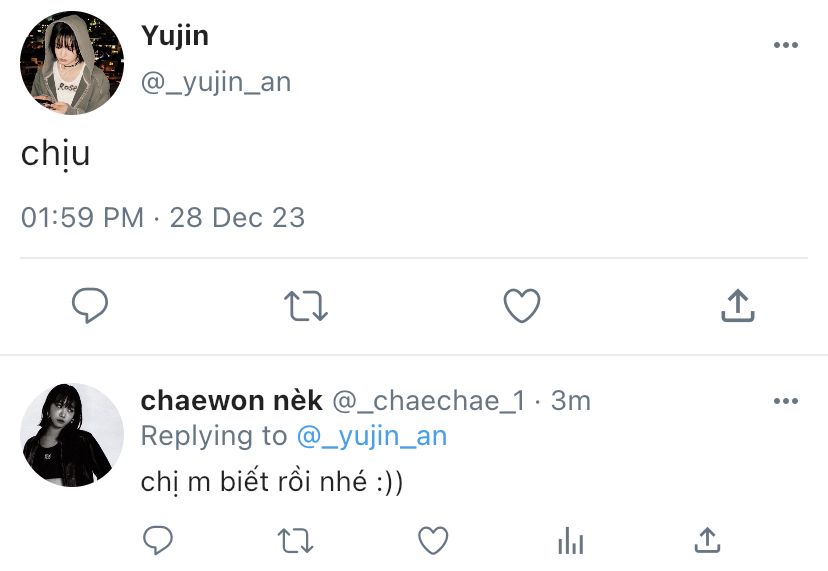
Task: Open Yujin's profile picture
Action: coord(72,63)
